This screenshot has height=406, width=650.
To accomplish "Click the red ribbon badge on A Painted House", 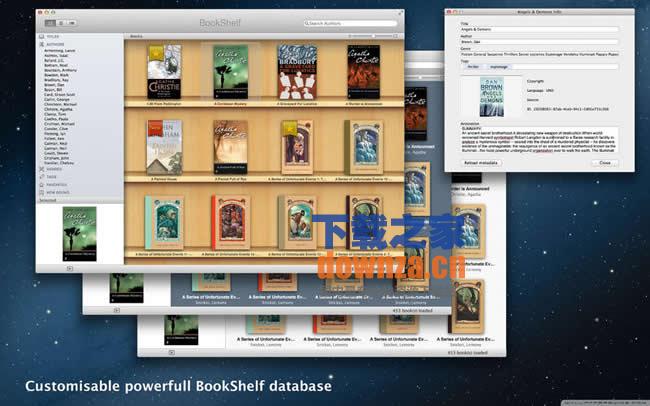I will 155,128.
